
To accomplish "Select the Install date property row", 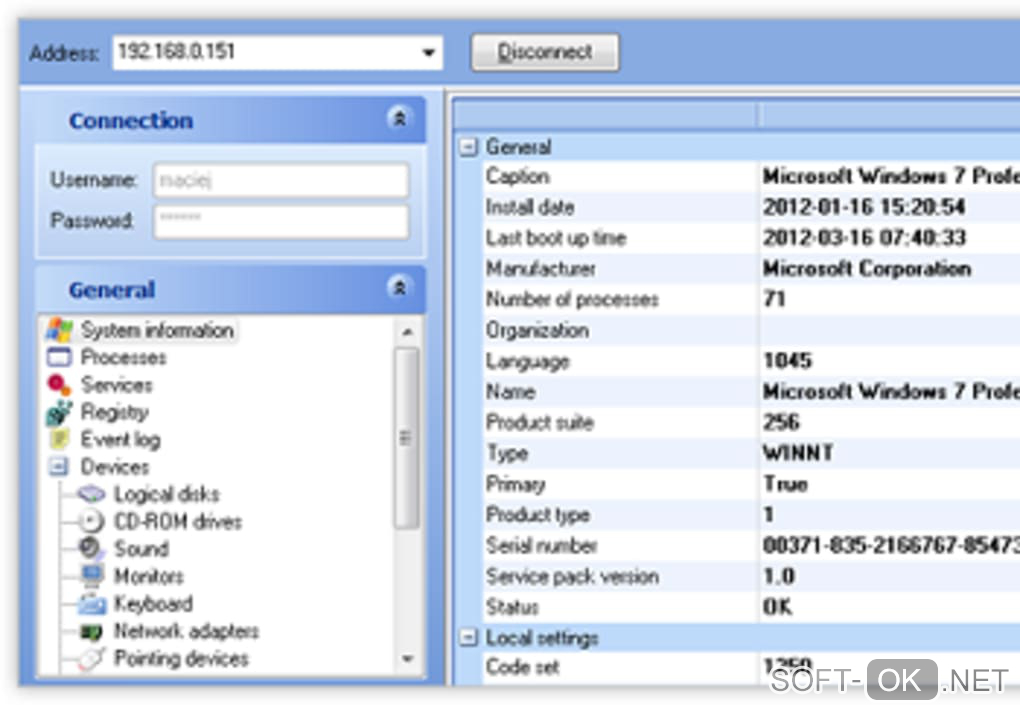I will tap(751, 207).
